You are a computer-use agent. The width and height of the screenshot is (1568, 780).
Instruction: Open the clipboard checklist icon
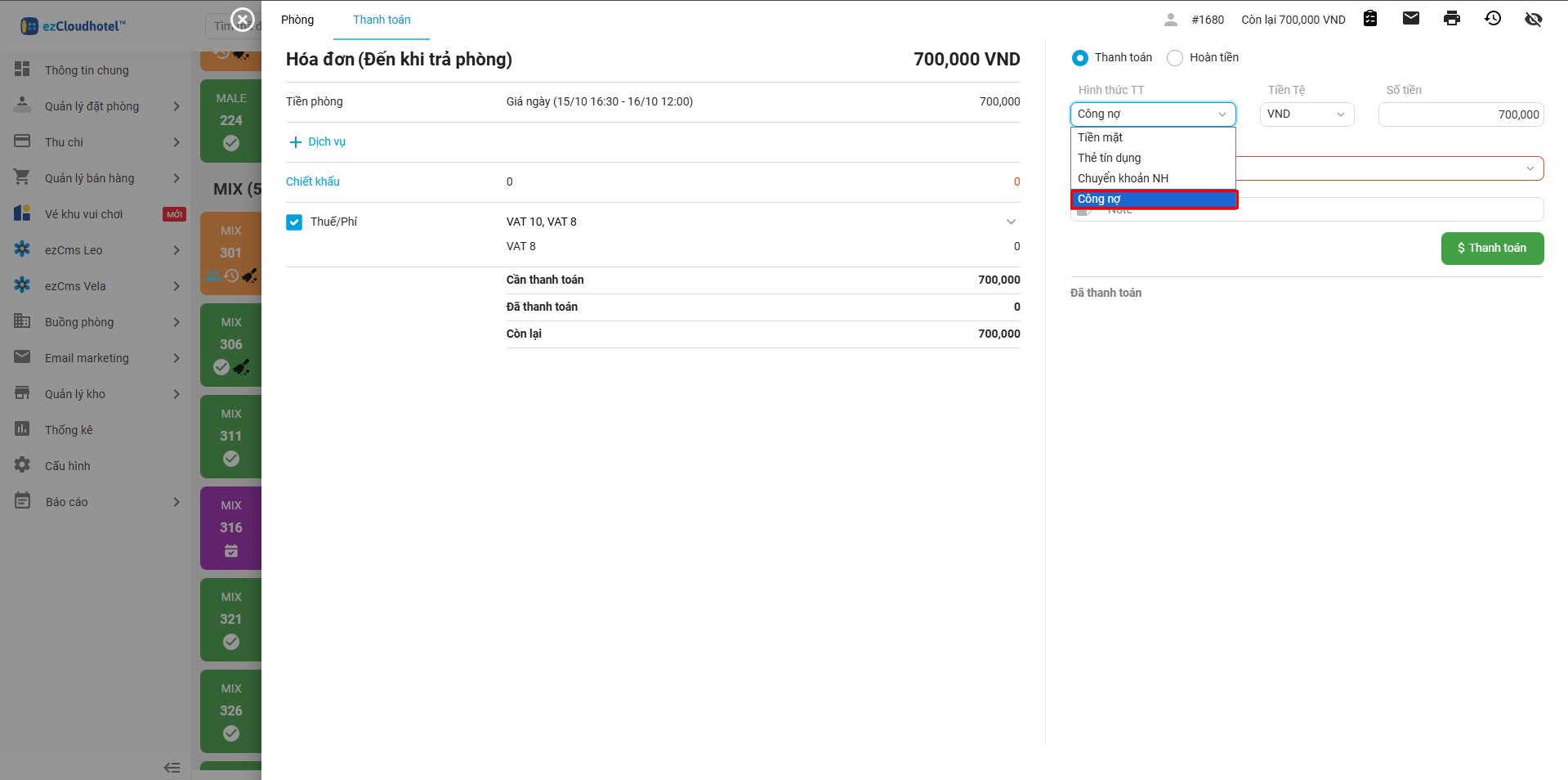(x=1370, y=19)
